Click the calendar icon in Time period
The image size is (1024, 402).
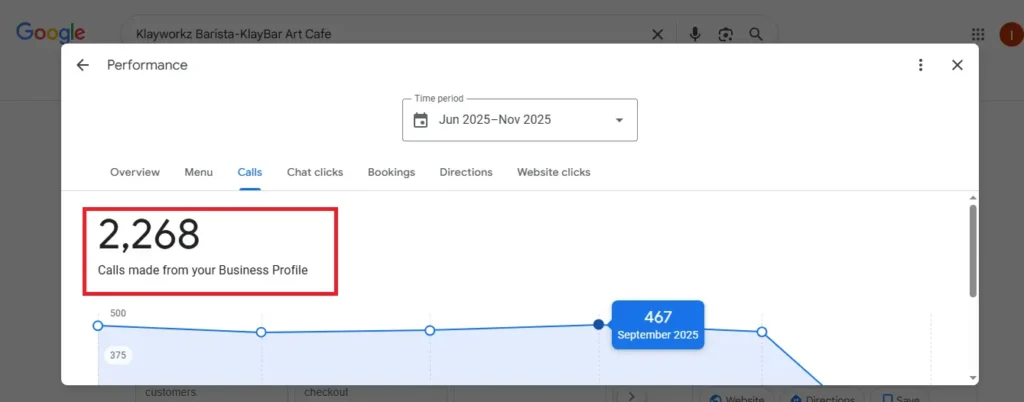[421, 120]
